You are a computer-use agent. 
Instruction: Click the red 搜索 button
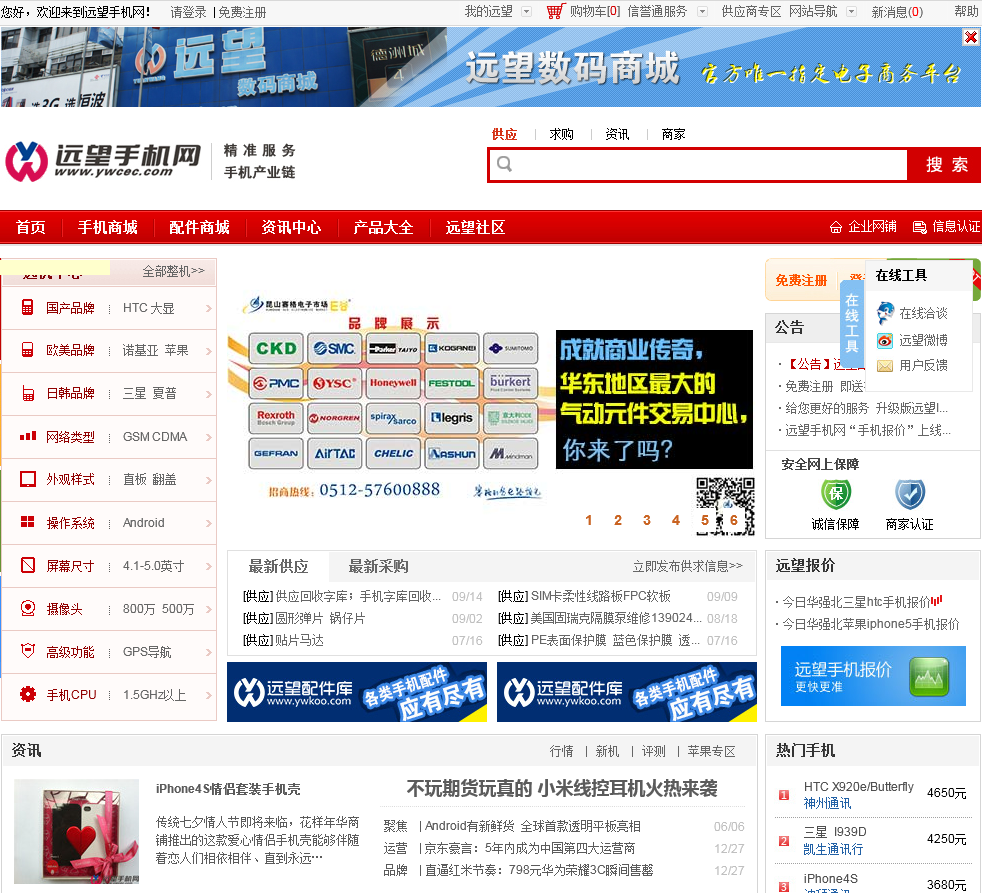coord(946,165)
